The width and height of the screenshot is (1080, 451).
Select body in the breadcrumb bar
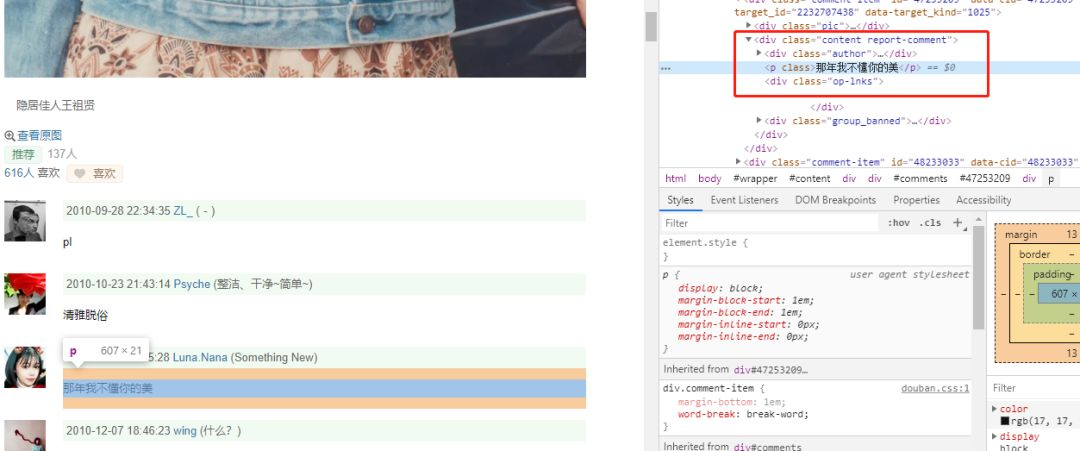point(709,178)
